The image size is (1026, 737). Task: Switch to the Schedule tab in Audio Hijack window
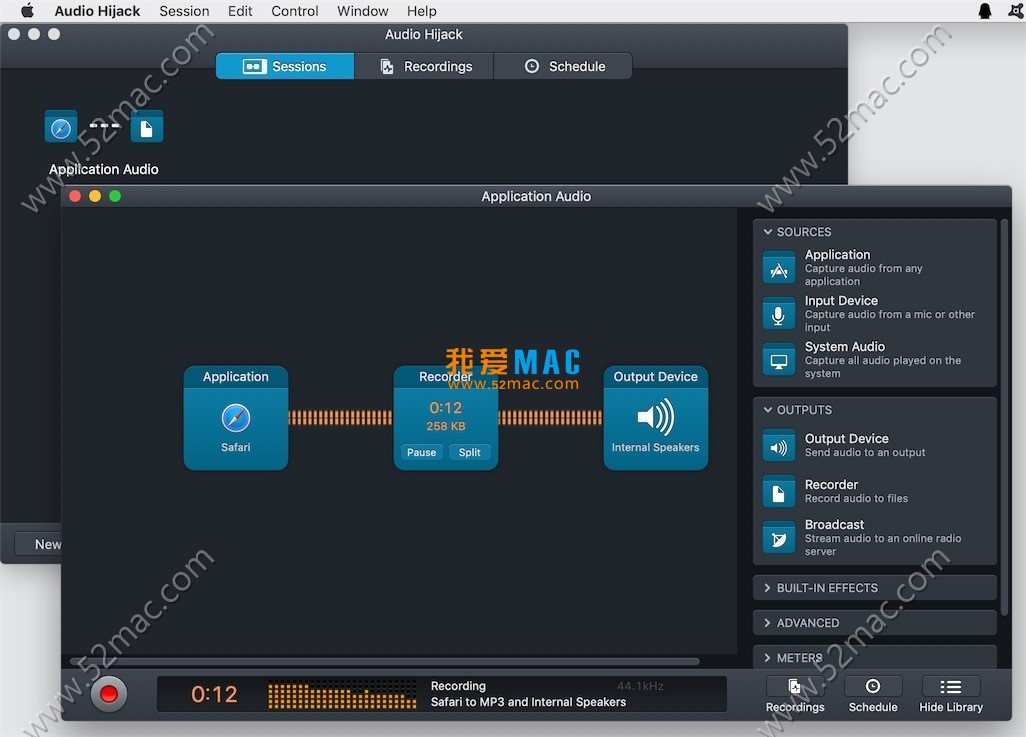[x=563, y=66]
